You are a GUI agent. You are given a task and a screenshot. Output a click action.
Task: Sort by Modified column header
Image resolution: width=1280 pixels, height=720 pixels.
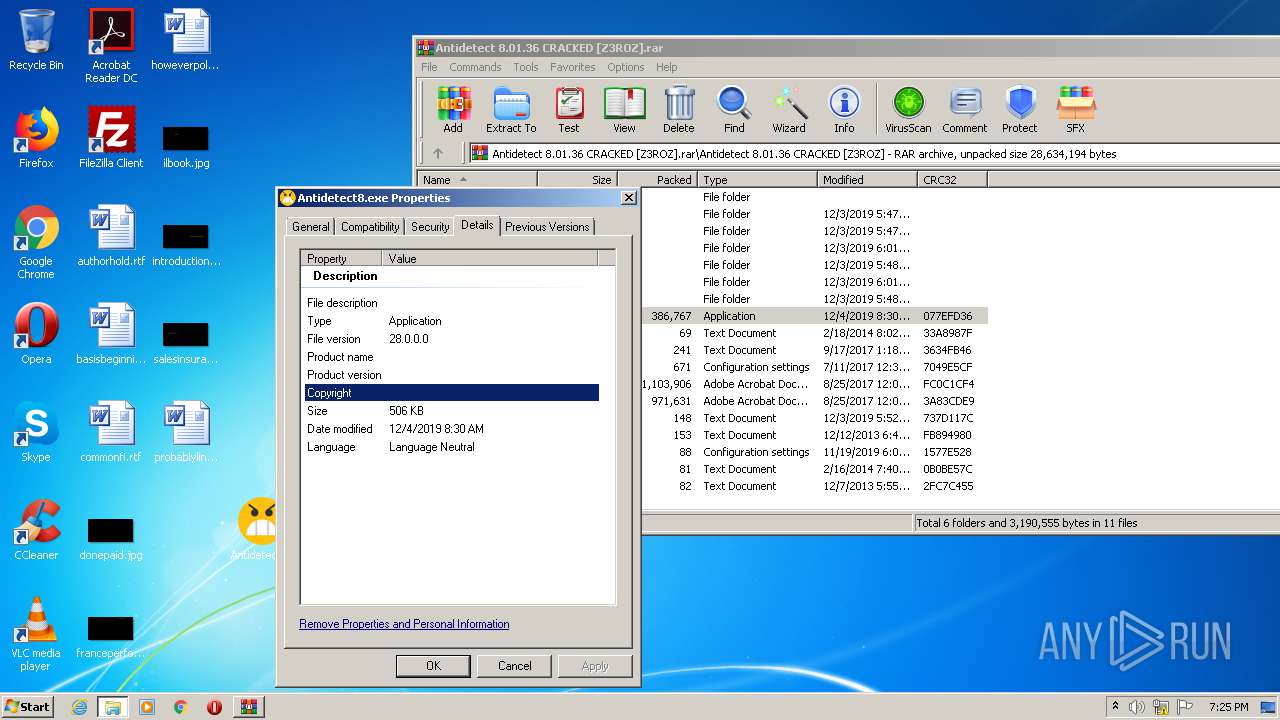point(867,180)
